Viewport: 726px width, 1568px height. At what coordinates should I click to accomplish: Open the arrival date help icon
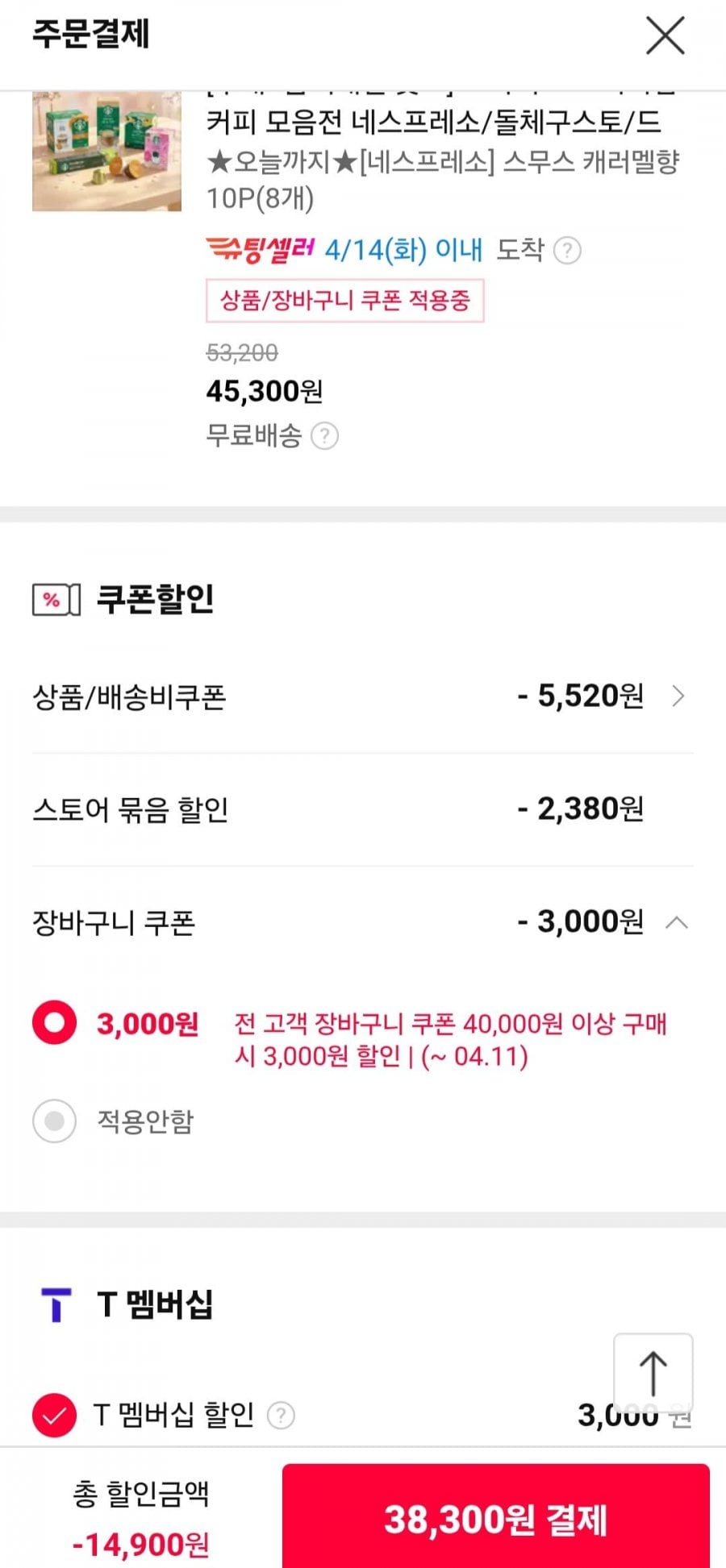568,251
